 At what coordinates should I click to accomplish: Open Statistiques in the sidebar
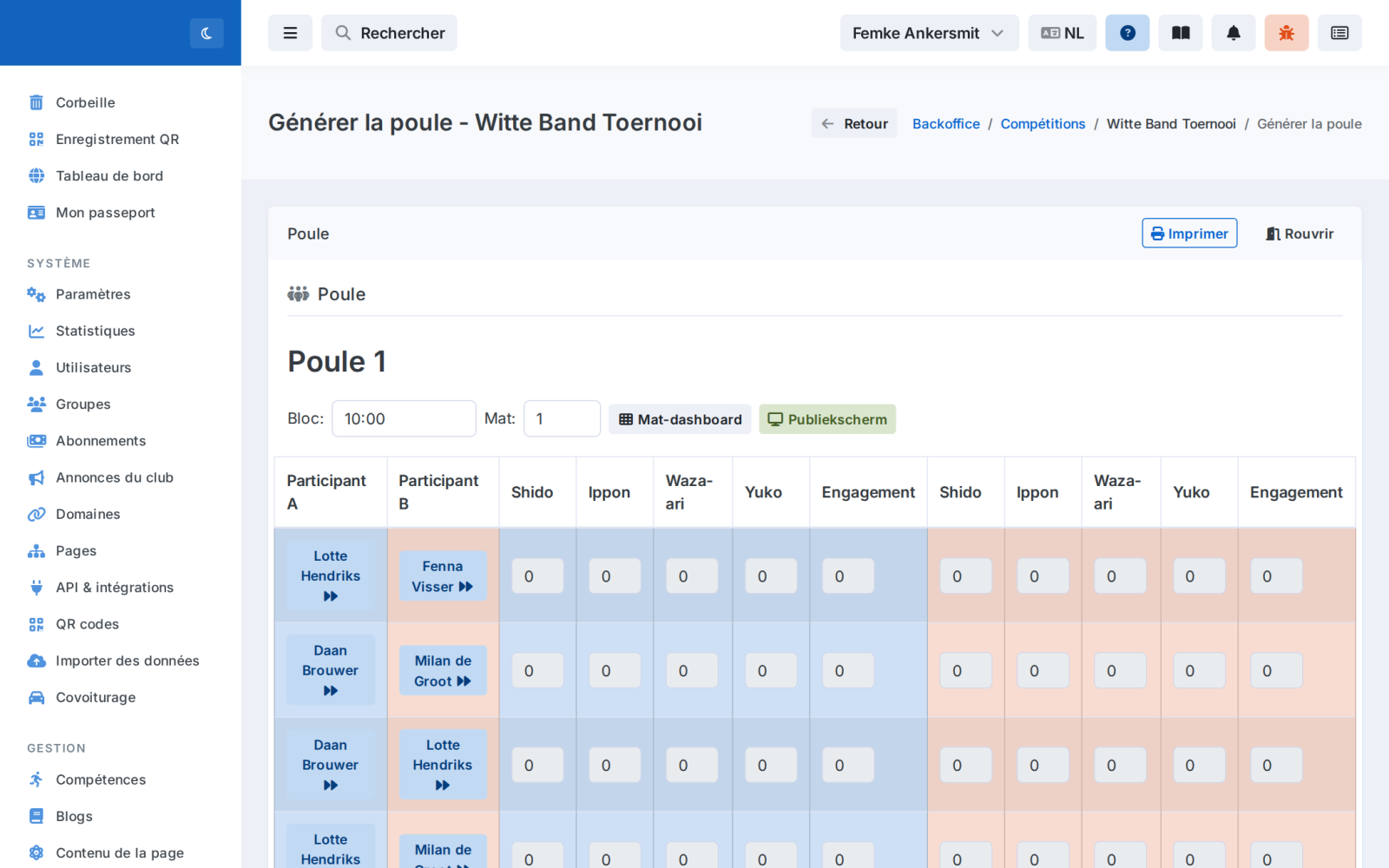[95, 331]
